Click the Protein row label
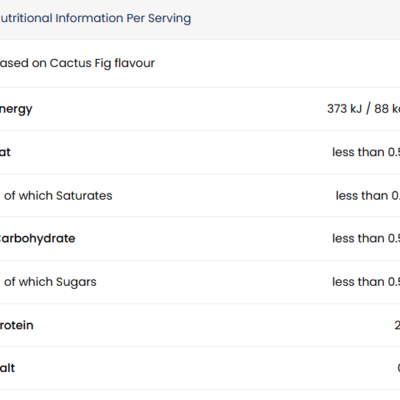The image size is (400, 400). click(17, 325)
